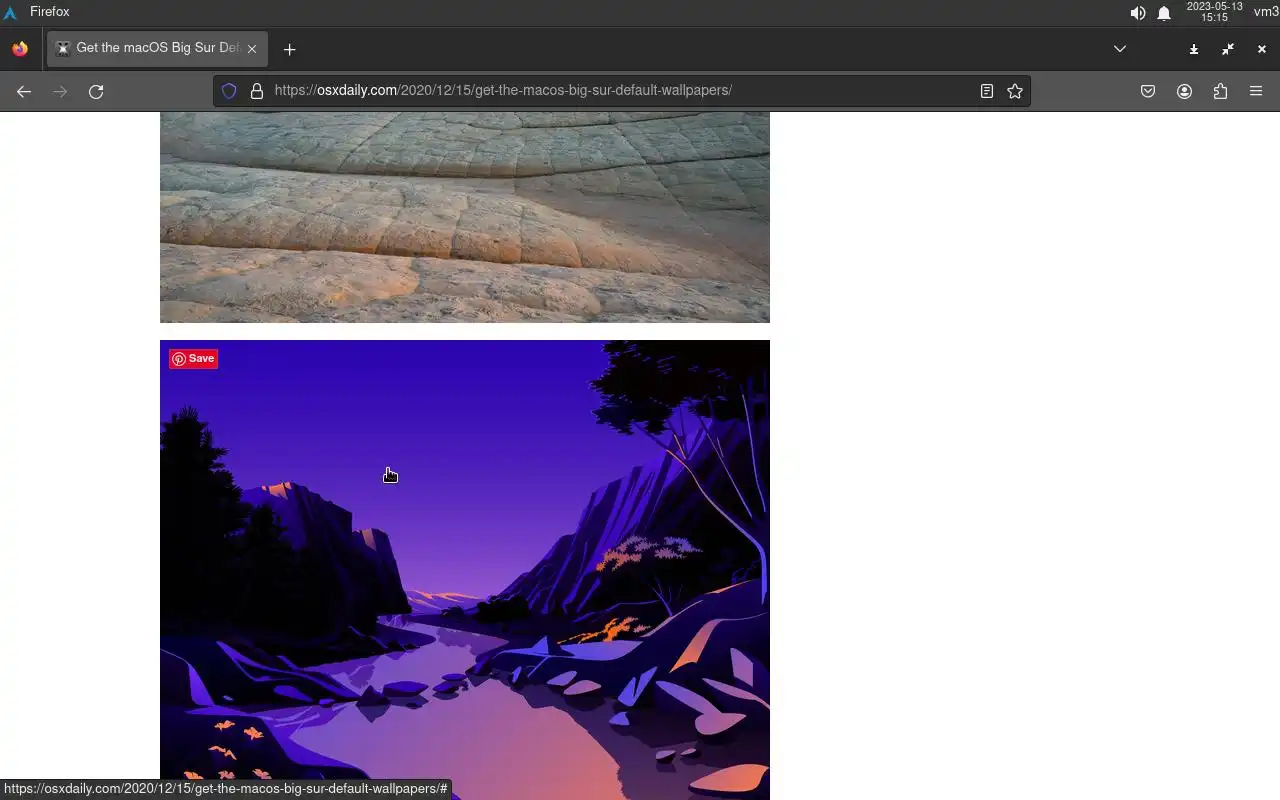
Task: Open the date and time clock
Action: coord(1214,12)
